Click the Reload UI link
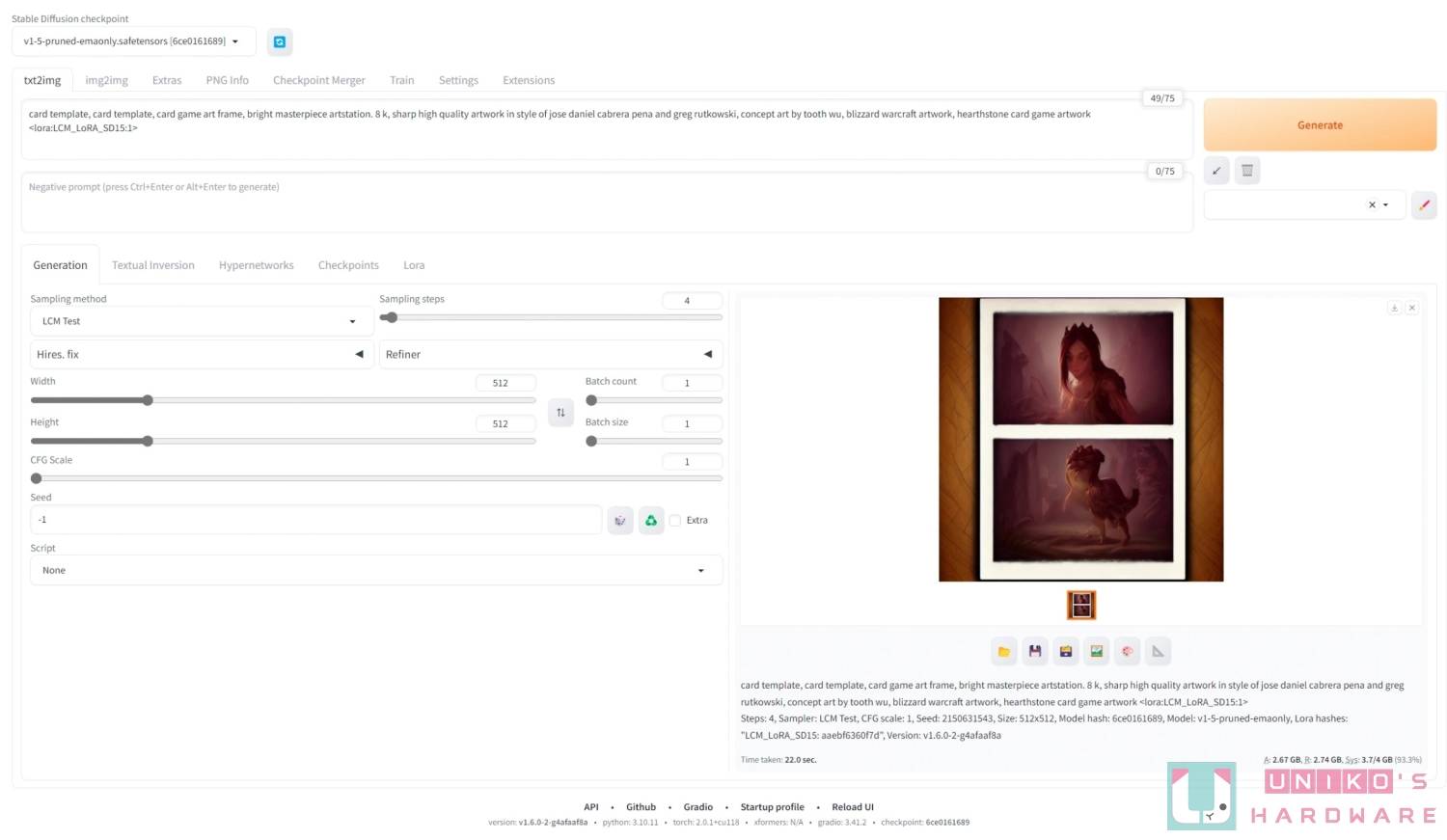The image size is (1447, 840). coord(853,807)
